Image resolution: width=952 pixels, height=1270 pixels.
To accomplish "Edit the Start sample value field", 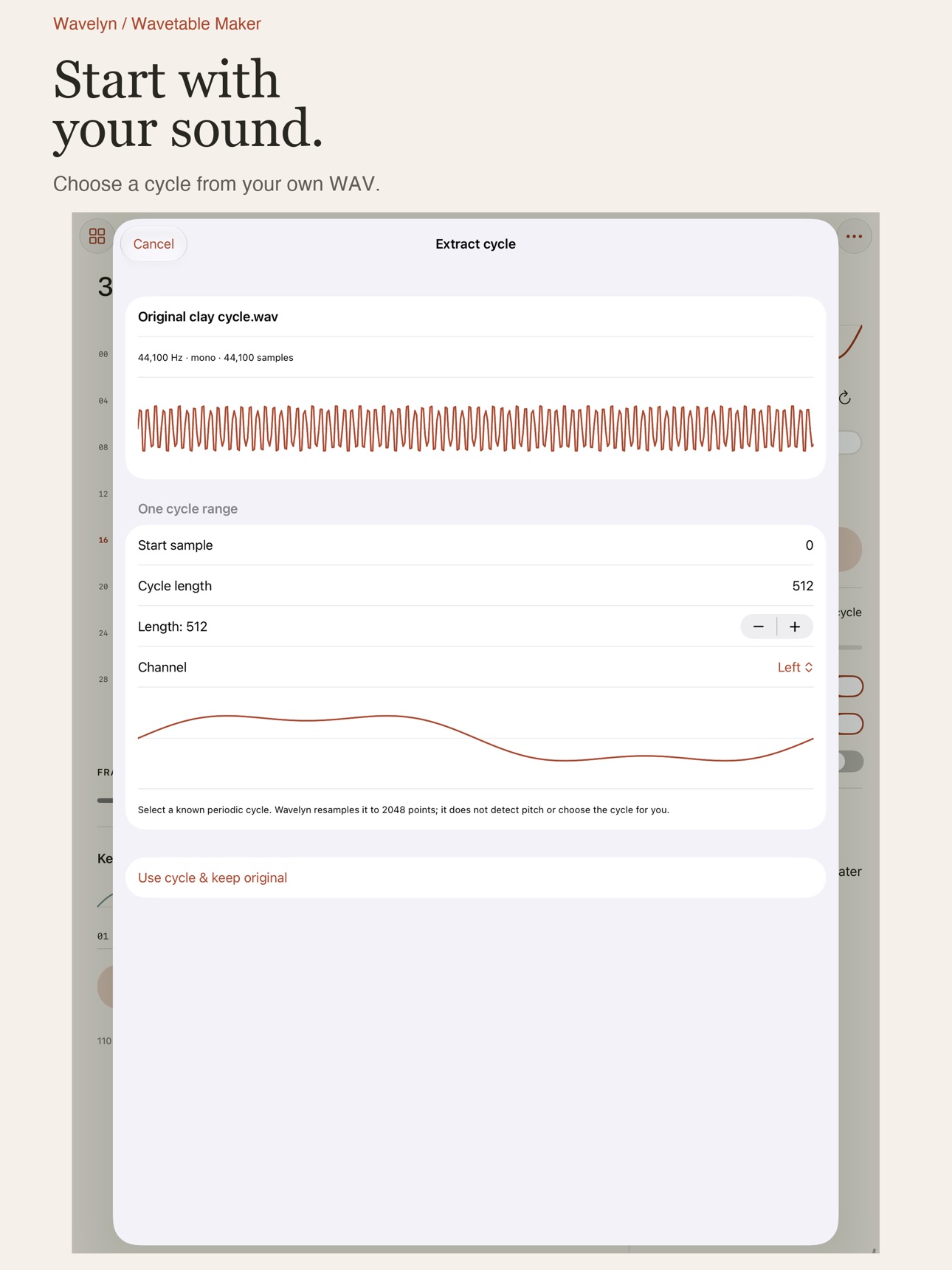I will (x=475, y=545).
